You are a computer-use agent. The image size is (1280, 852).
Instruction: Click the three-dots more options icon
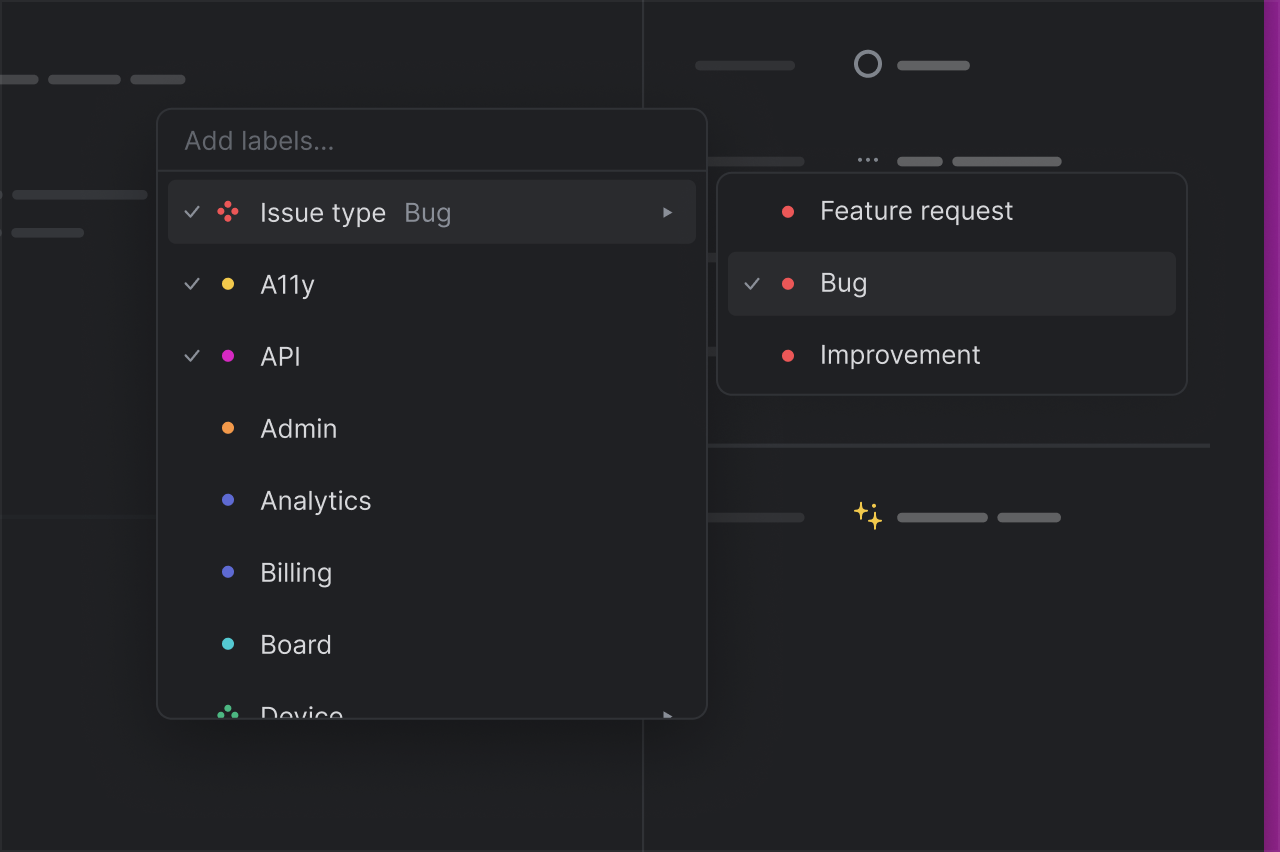coord(868,160)
